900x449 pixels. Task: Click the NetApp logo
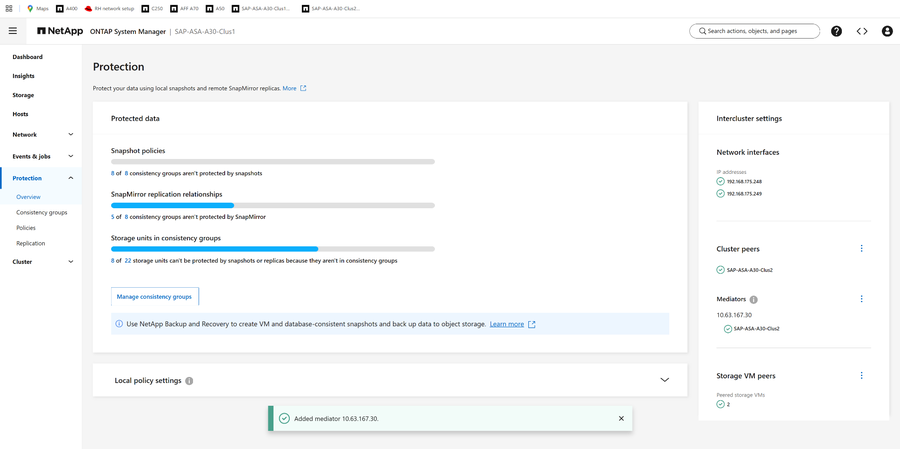pos(60,31)
